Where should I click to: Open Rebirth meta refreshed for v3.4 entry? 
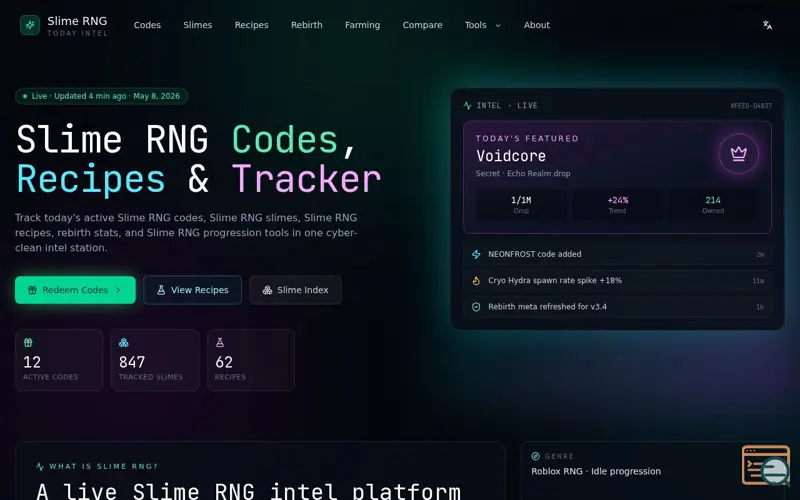(617, 307)
